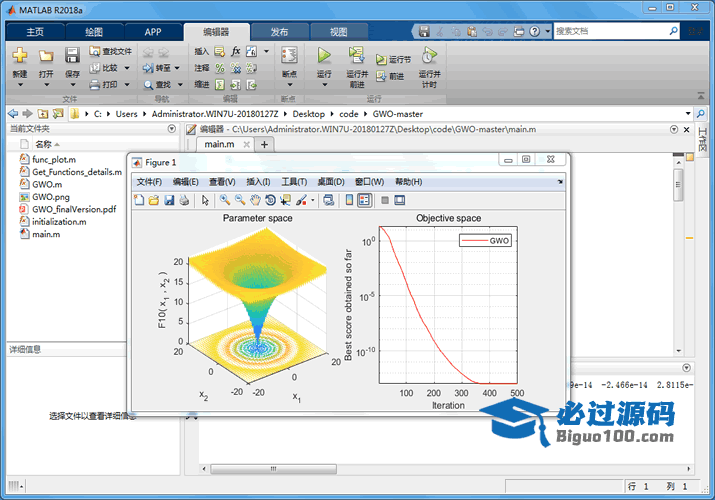This screenshot has height=500, width=715.
Task: Insert function with the fx icon
Action: [x=236, y=51]
